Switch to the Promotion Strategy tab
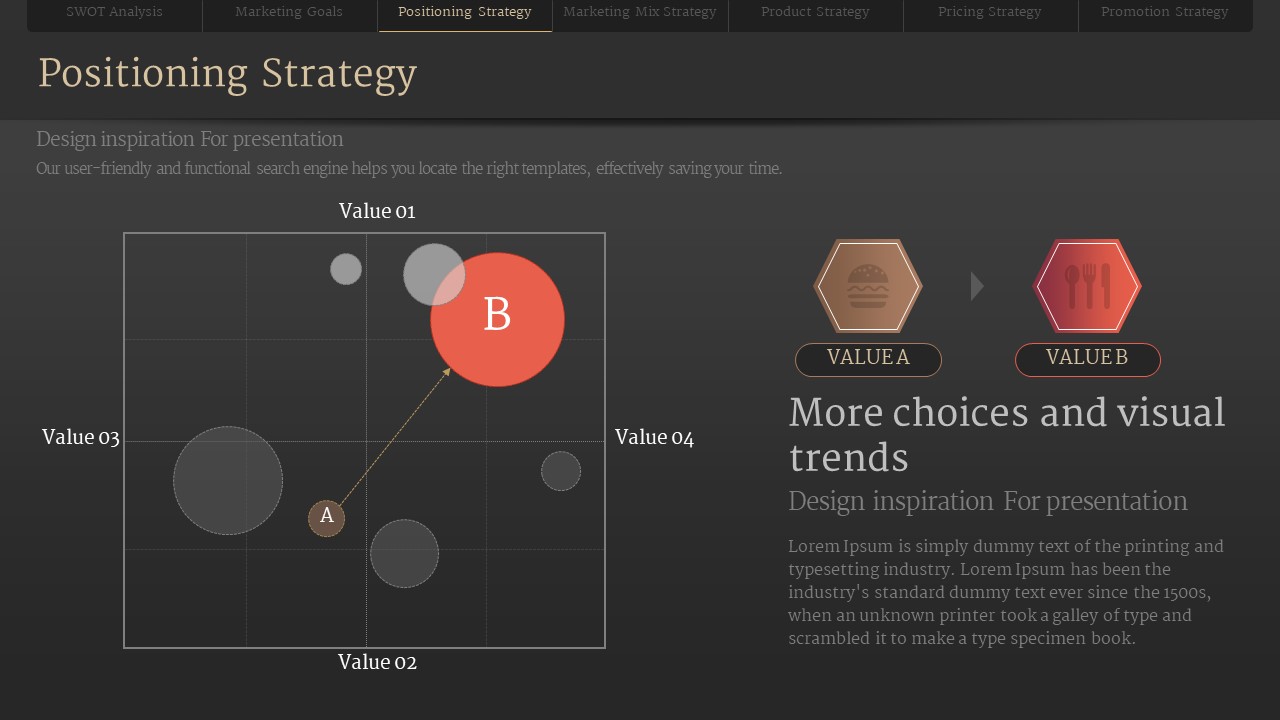Screen dimensions: 1280x720 click(1165, 12)
